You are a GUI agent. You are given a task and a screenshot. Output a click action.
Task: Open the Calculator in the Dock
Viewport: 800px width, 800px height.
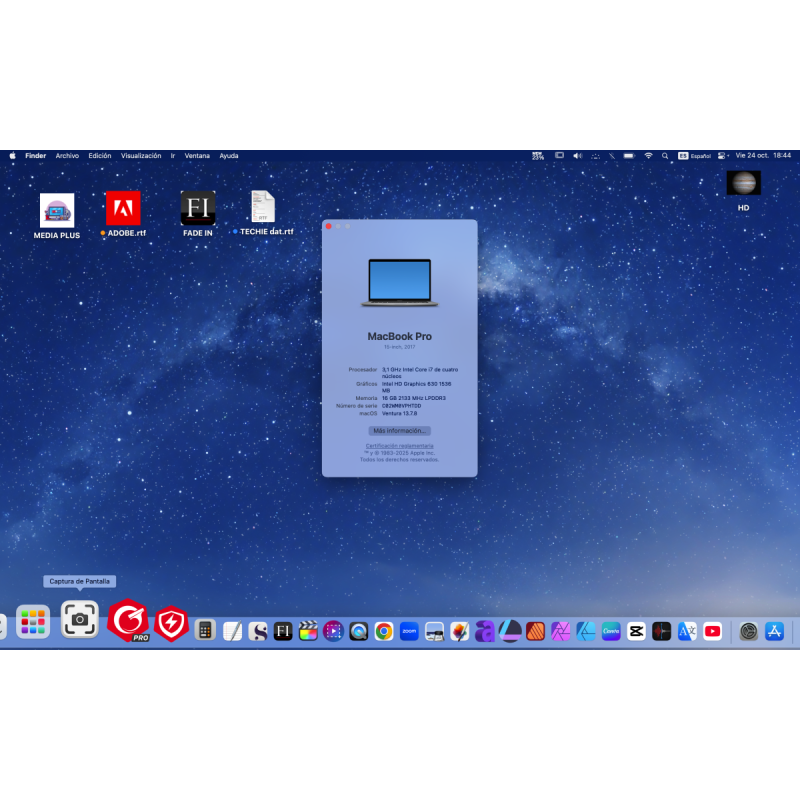(x=205, y=631)
